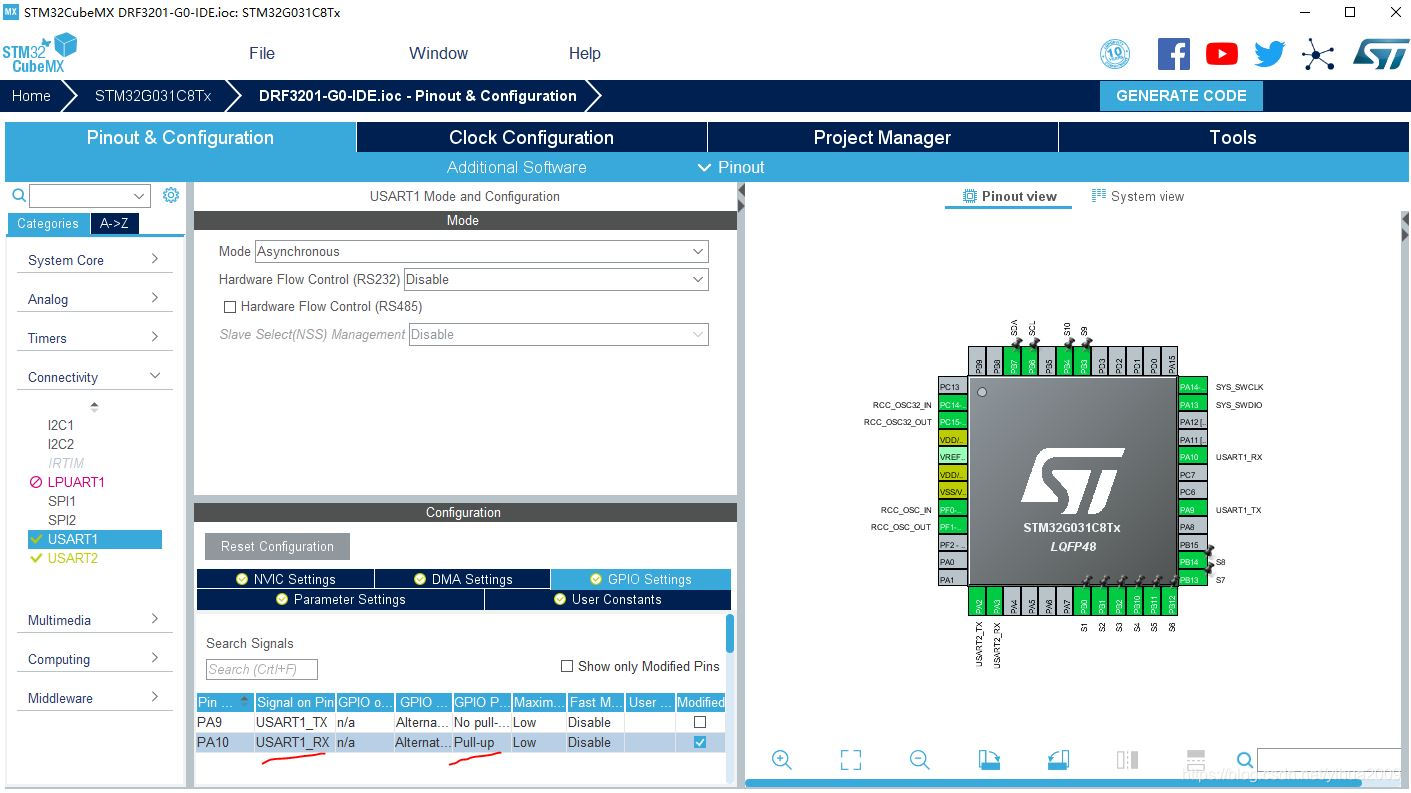1411x793 pixels.
Task: Select USART2 in Connectivity list
Action: pos(72,558)
